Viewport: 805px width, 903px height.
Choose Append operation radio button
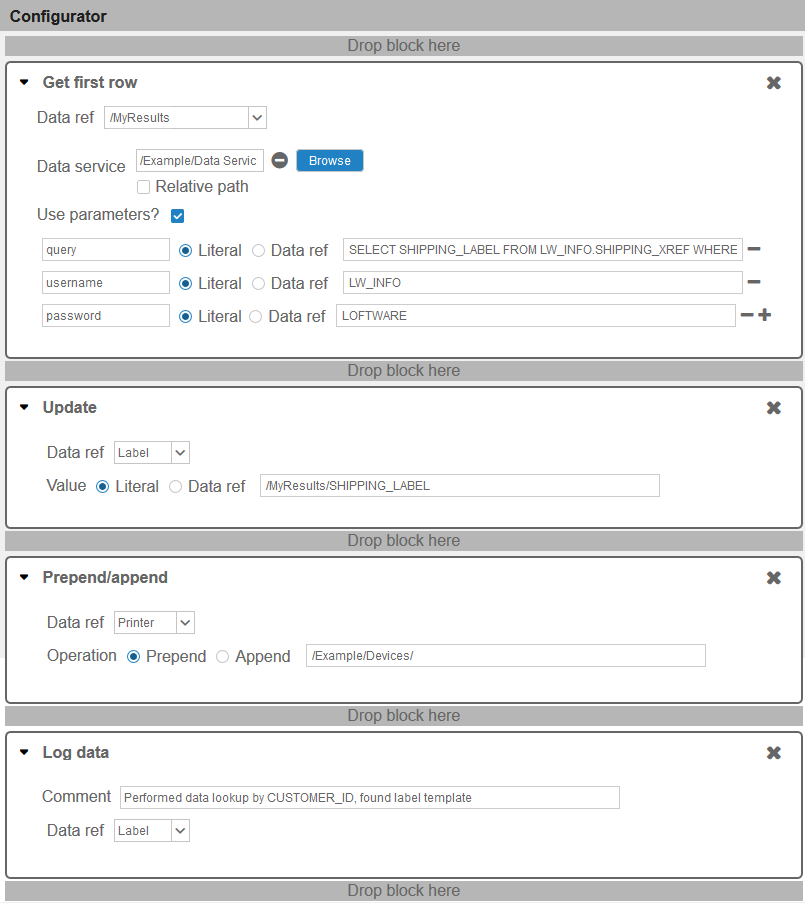222,657
